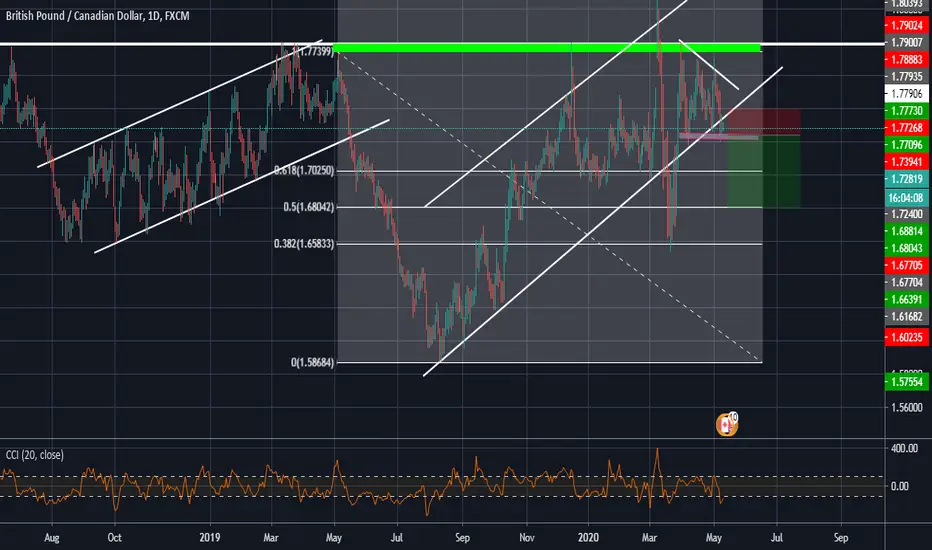Screen dimensions: 932x550
Task: Click the rightmost Sep date on time axis
Action: coord(840,538)
